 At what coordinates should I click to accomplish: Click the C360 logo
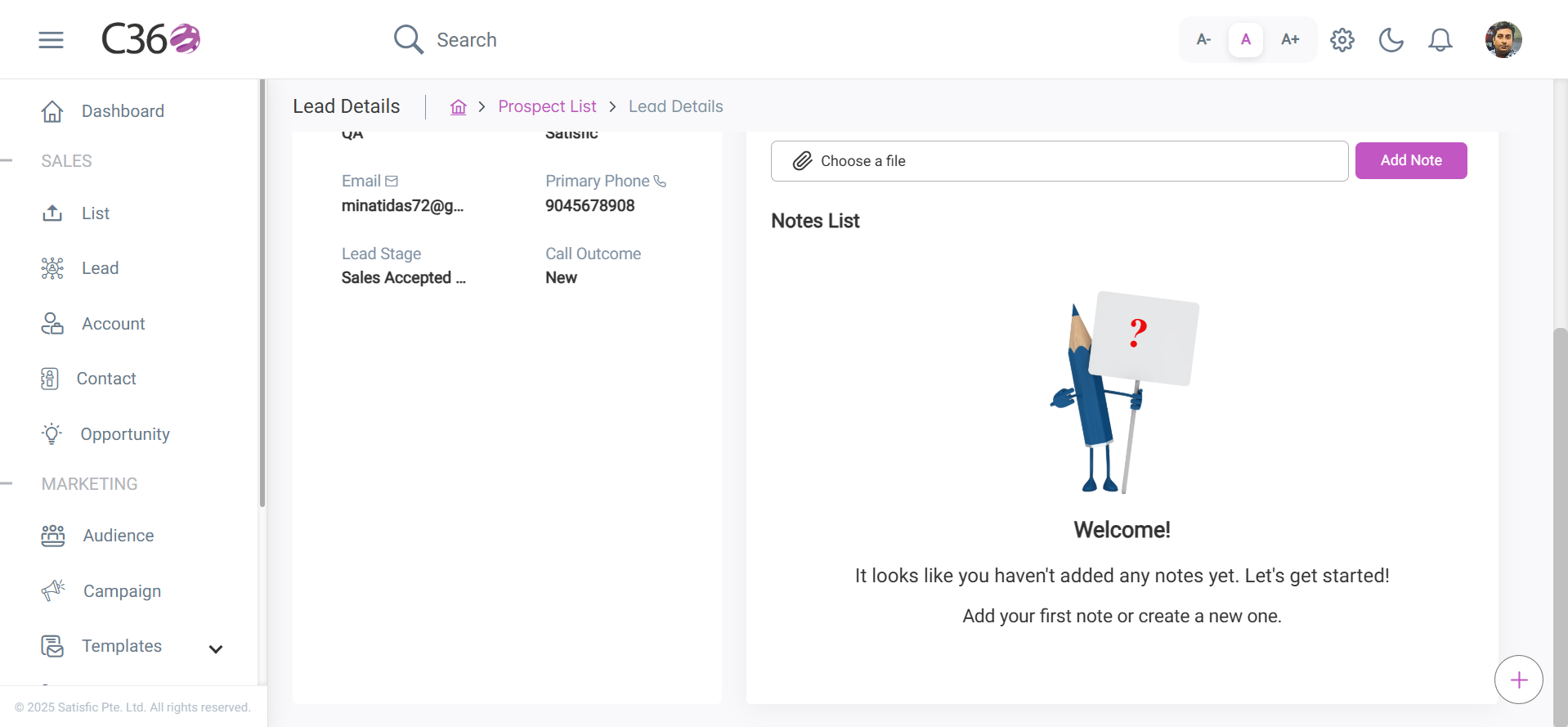150,38
